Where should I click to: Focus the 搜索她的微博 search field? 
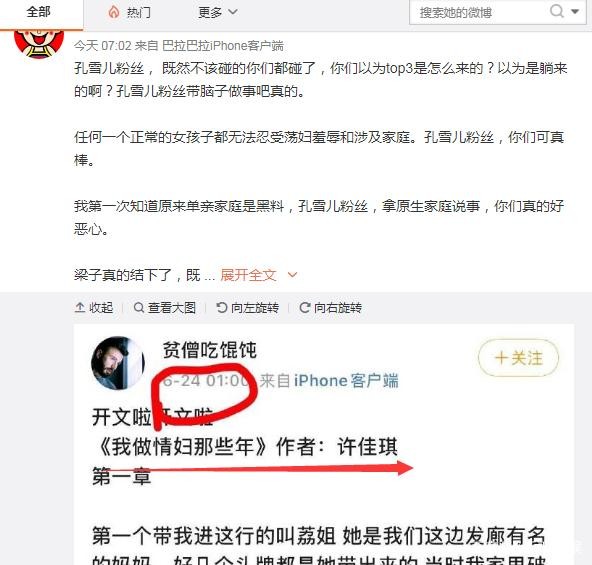(x=479, y=12)
